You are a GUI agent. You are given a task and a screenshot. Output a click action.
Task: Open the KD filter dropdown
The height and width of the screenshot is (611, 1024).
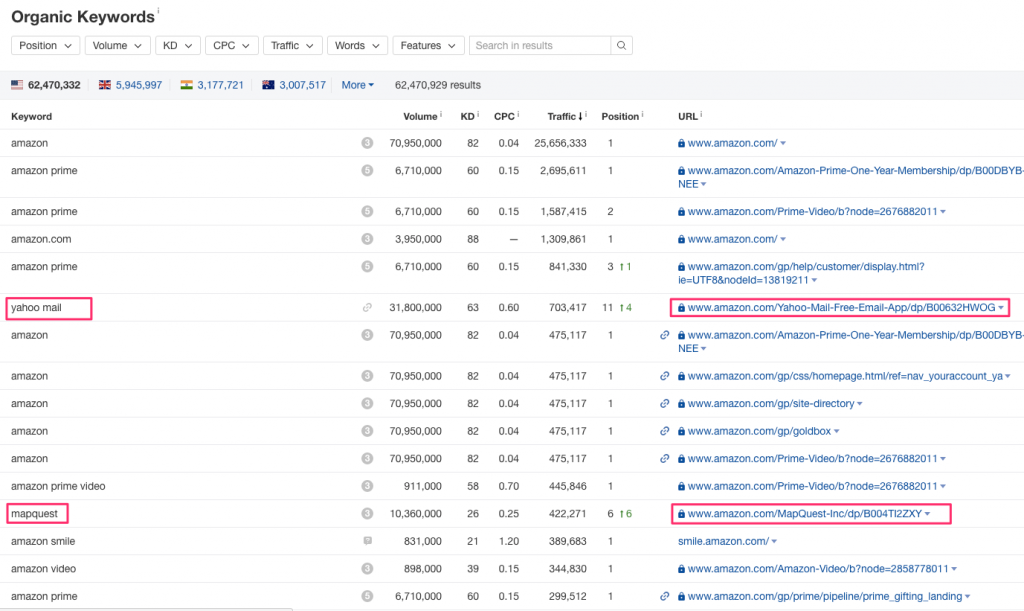pyautogui.click(x=177, y=46)
